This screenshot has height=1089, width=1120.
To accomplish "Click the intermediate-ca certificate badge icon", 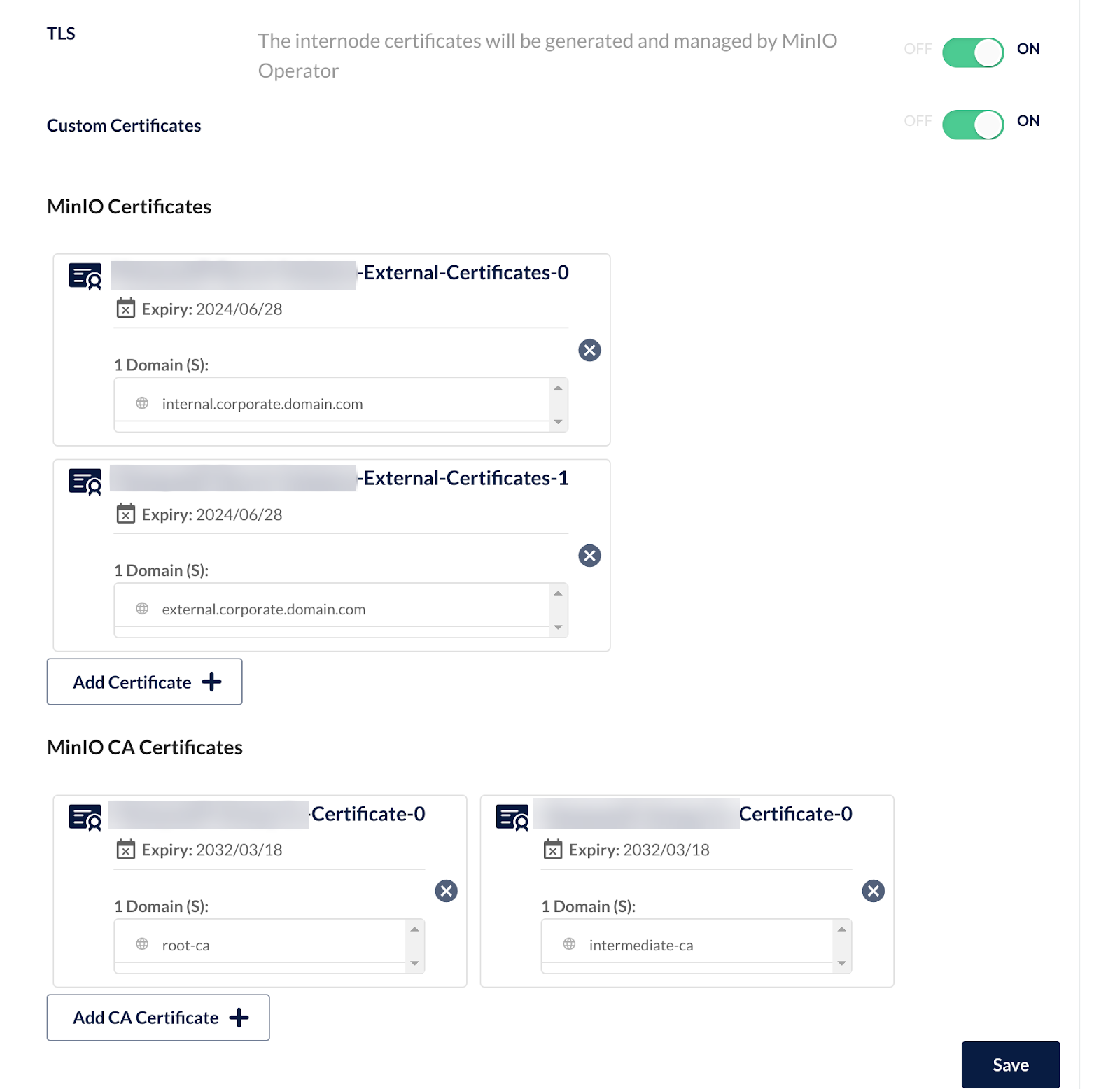I will pyautogui.click(x=512, y=817).
